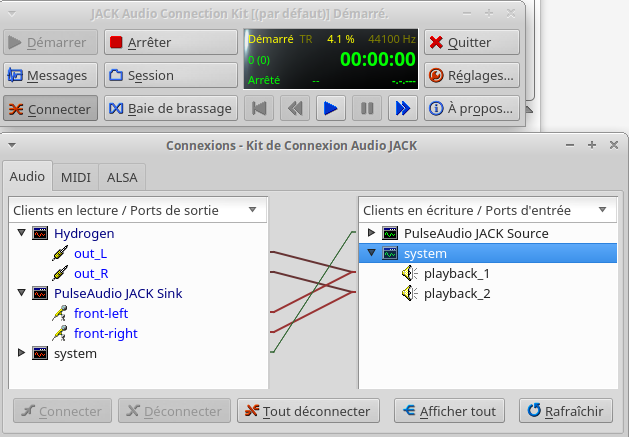
Task: Click the system input client icon
Action: click(390, 253)
